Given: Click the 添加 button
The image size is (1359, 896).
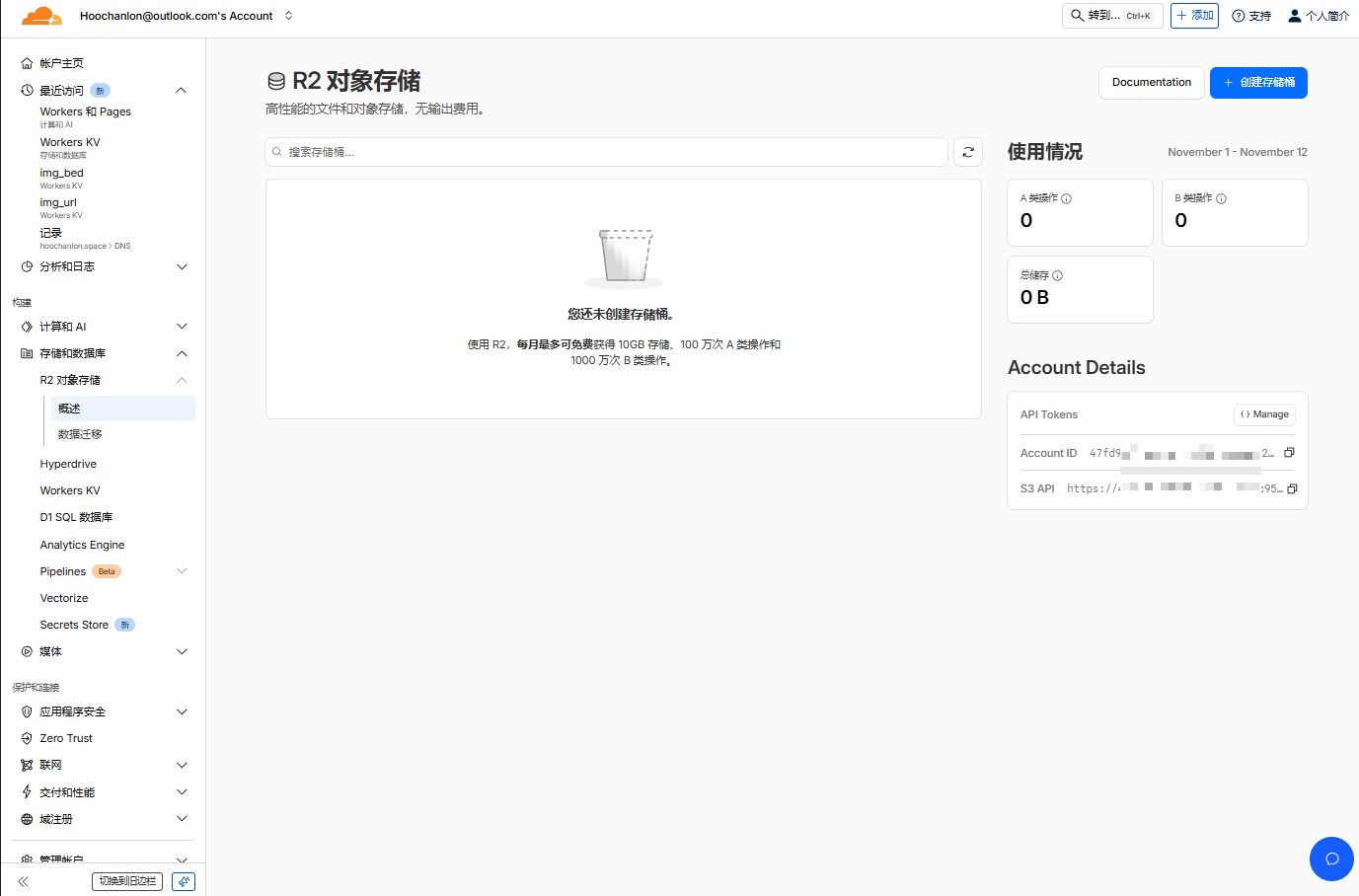Looking at the screenshot, I should (x=1194, y=16).
